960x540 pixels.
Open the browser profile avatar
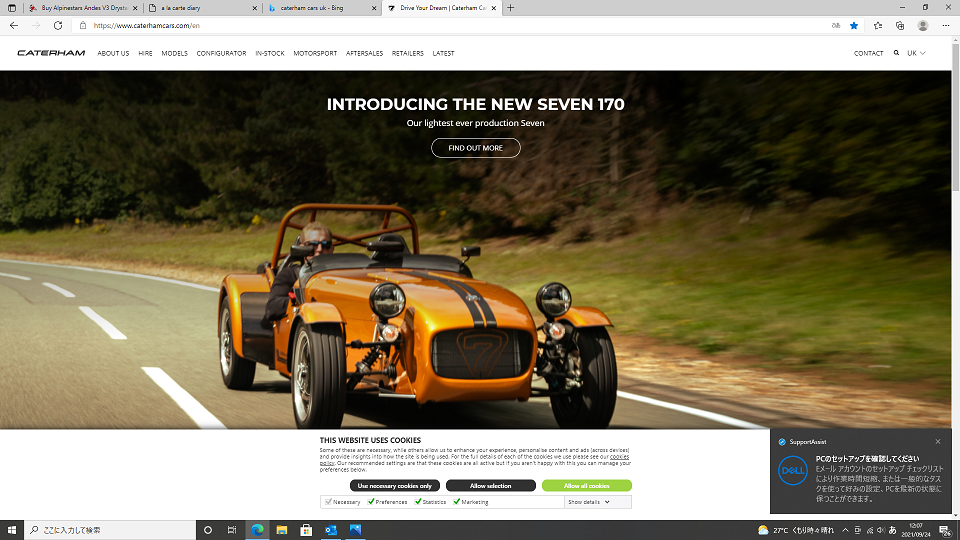pos(923,26)
